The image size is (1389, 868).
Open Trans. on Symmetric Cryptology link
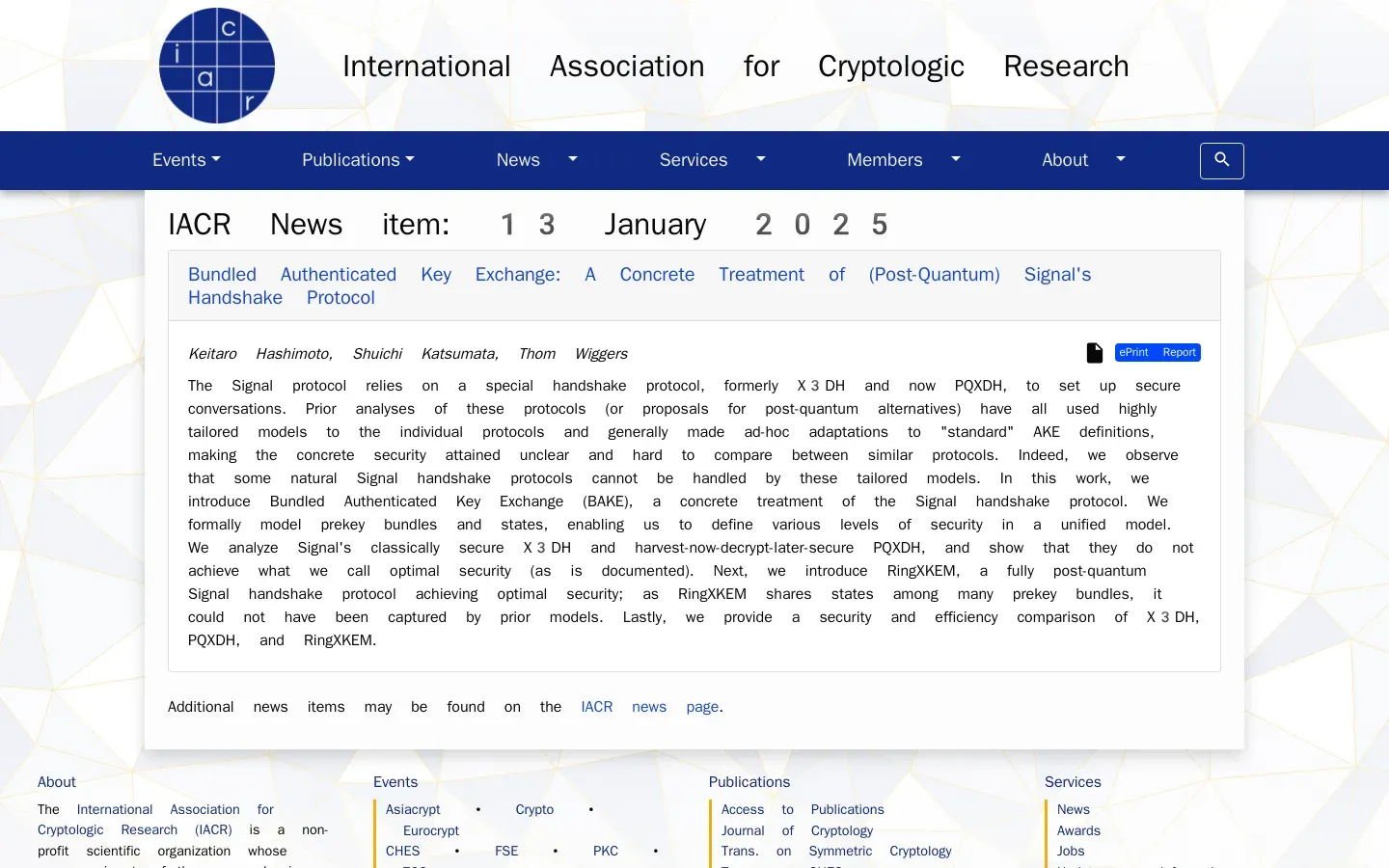point(836,851)
